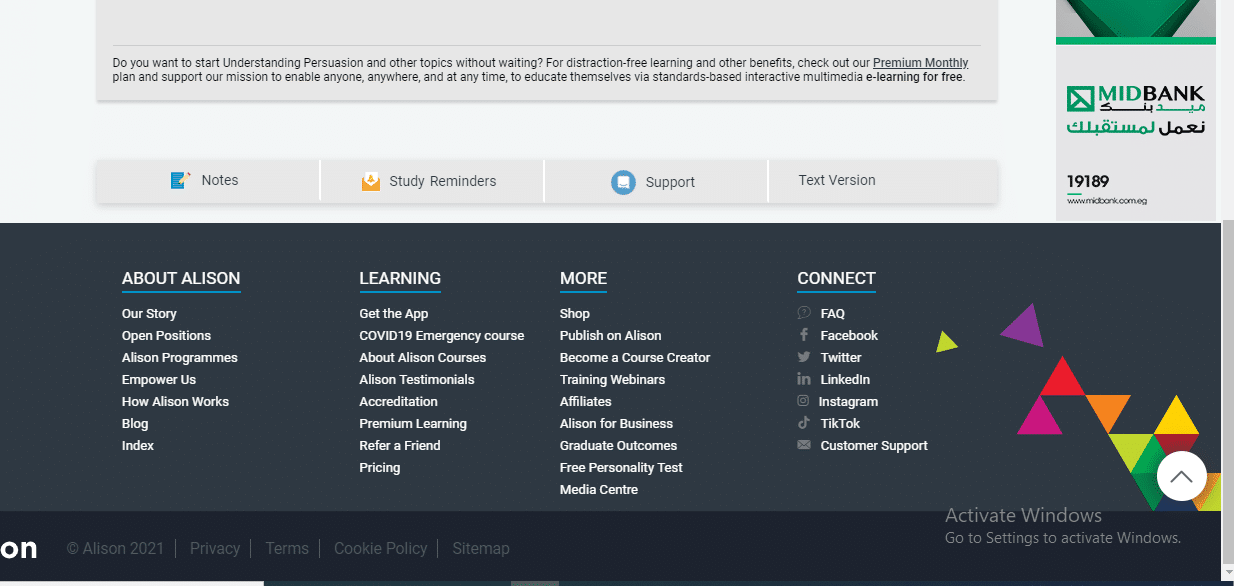This screenshot has height=586, width=1234.
Task: Open the Get the App link
Action: pyautogui.click(x=394, y=313)
